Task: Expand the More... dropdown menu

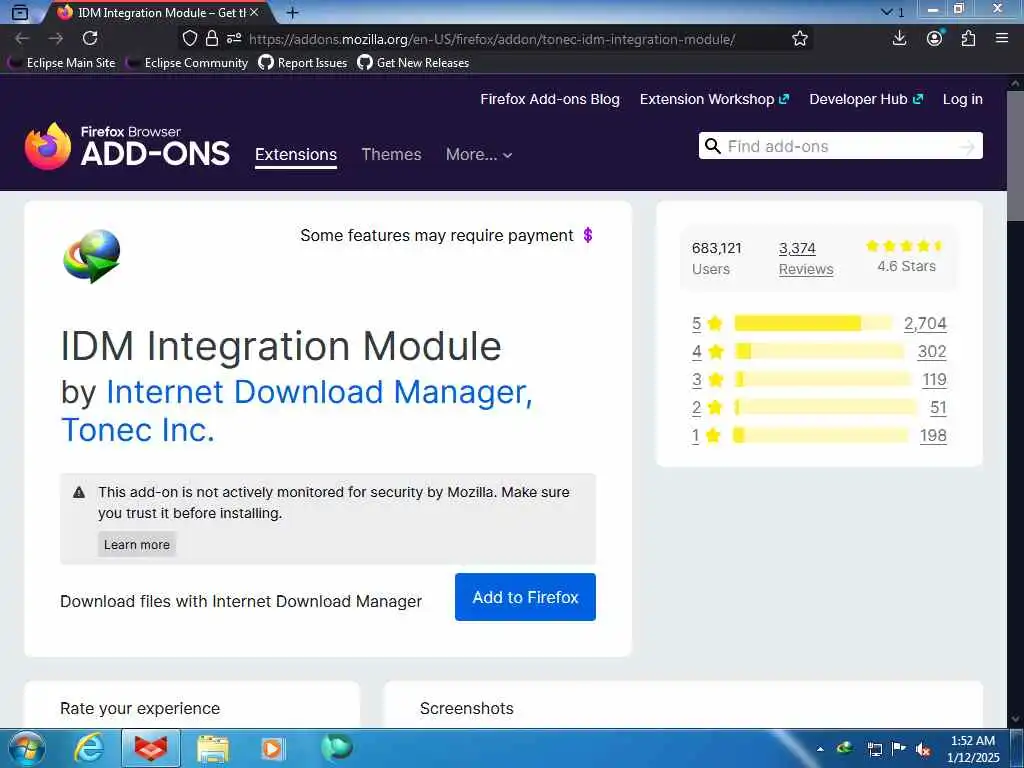Action: (479, 154)
